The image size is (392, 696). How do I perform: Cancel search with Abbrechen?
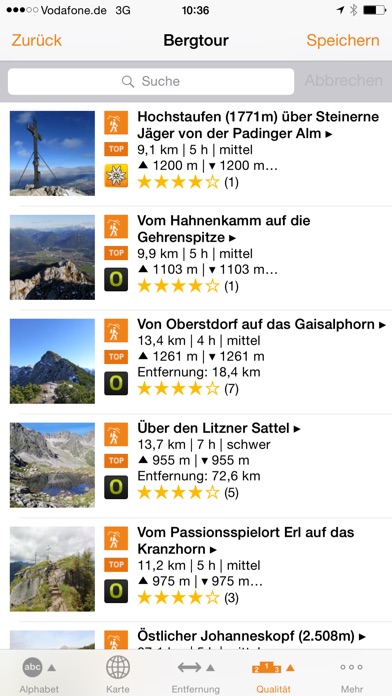coord(344,81)
